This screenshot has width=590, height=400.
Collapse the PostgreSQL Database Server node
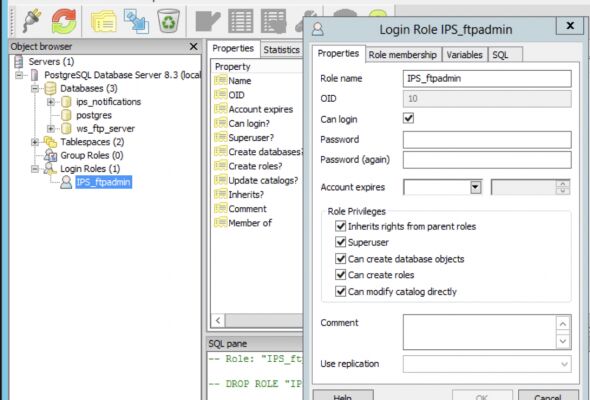19,75
